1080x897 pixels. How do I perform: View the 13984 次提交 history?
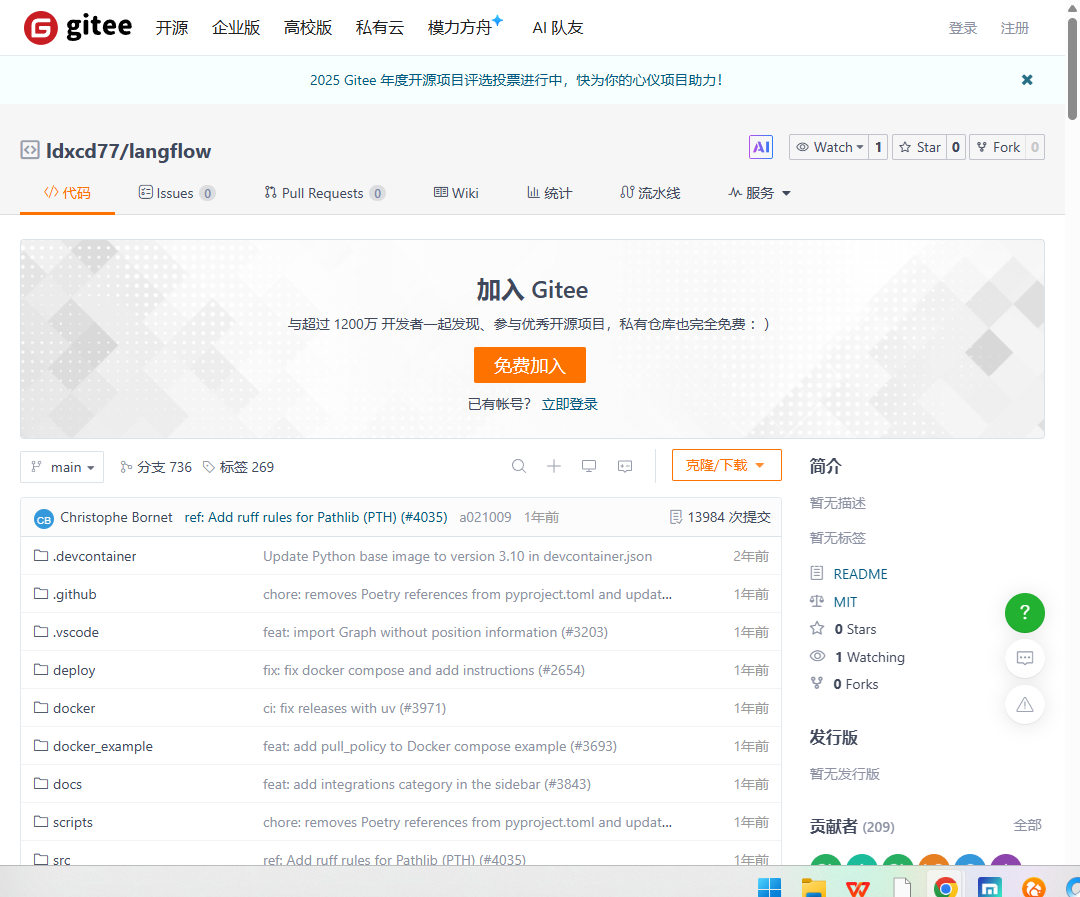720,517
